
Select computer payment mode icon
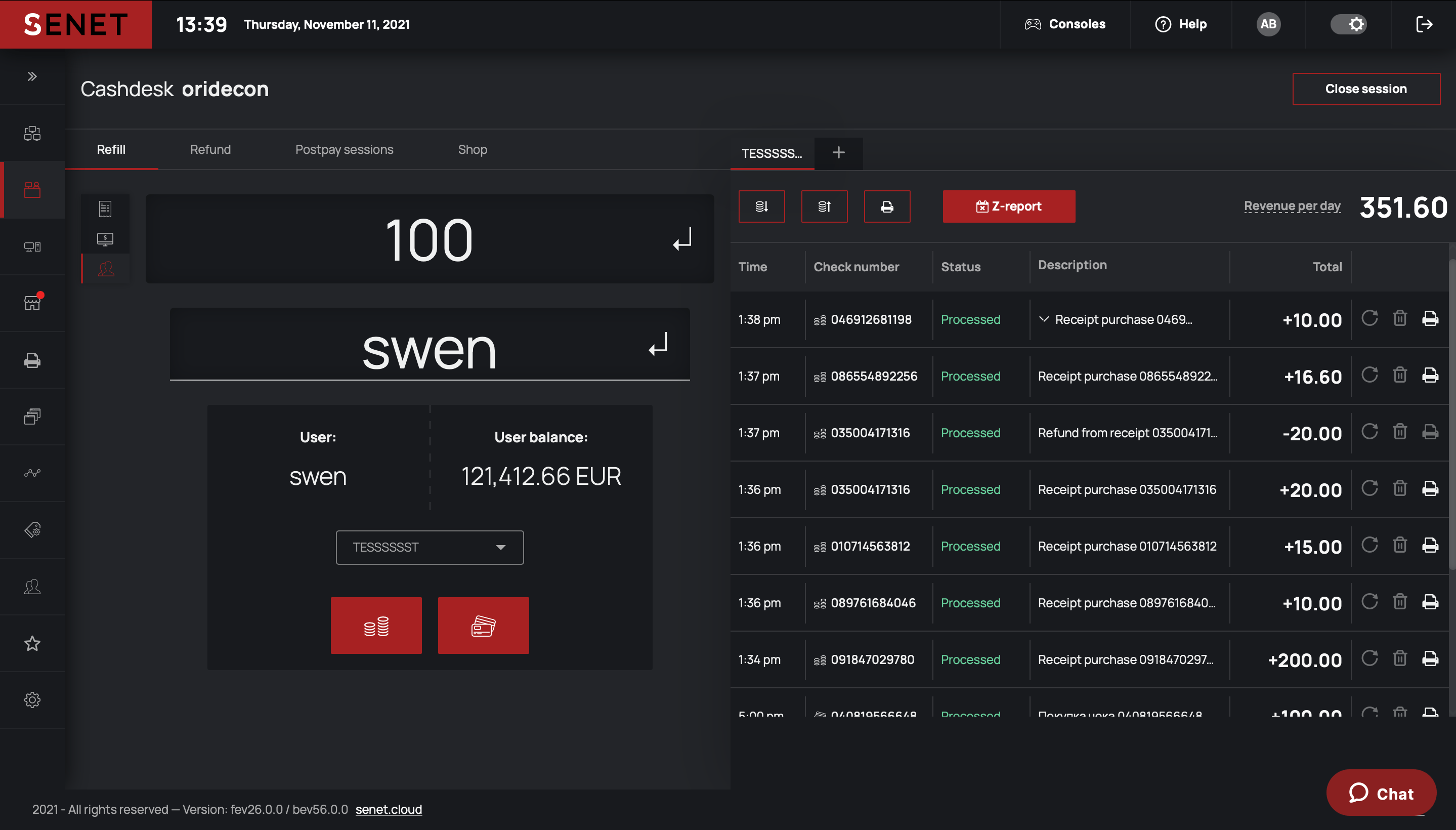point(105,239)
